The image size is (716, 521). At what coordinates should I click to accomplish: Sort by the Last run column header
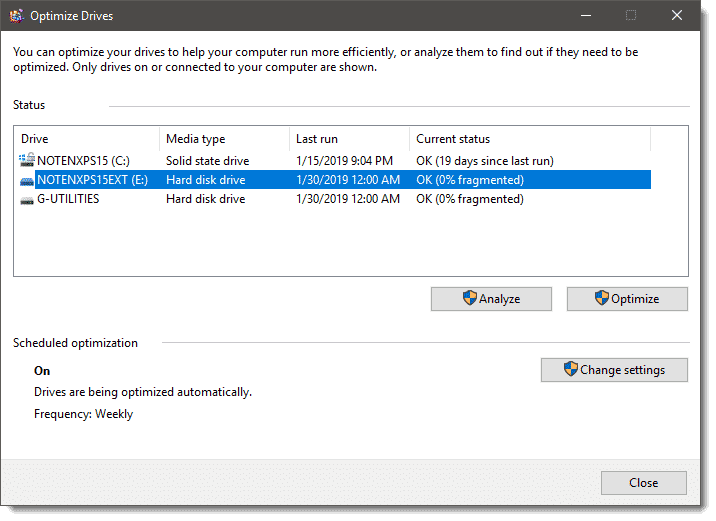click(x=349, y=139)
